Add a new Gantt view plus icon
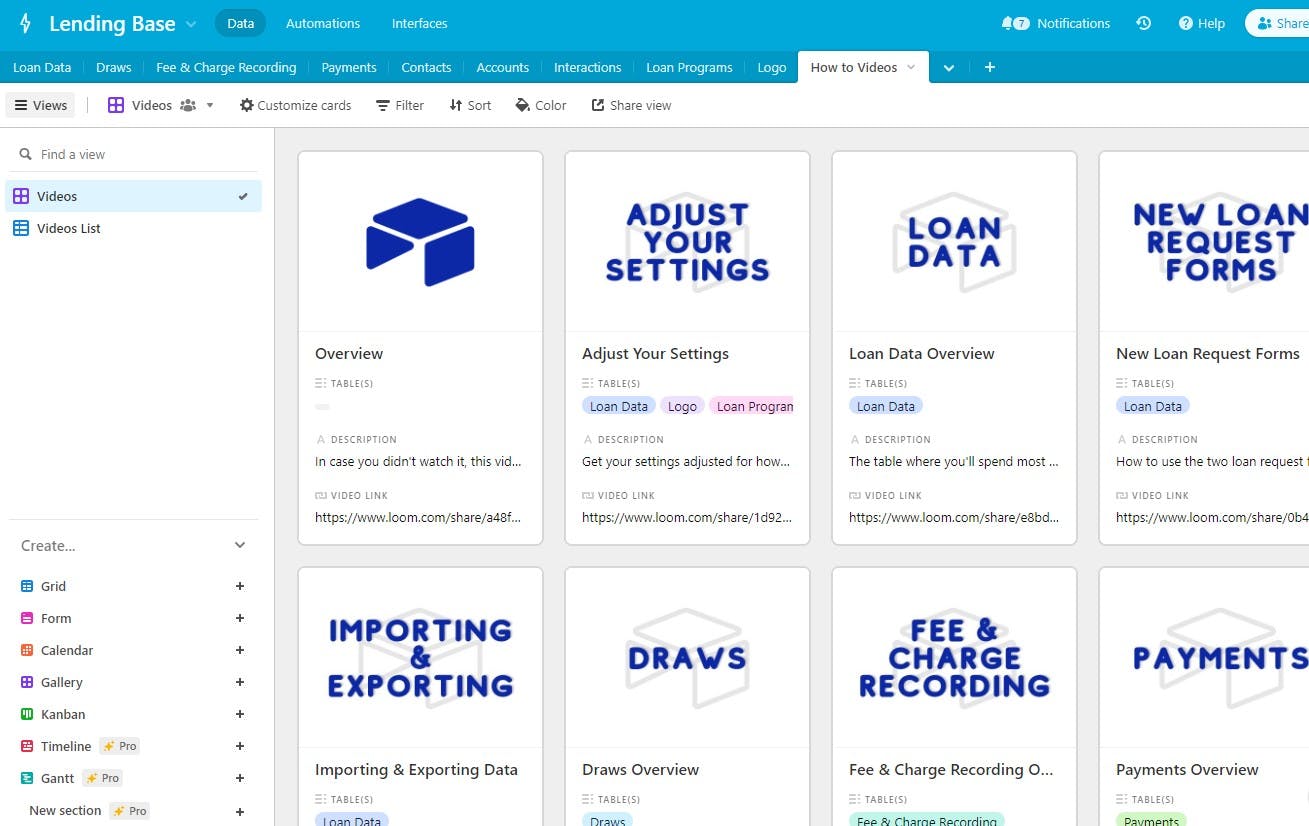The width and height of the screenshot is (1309, 826). [240, 778]
